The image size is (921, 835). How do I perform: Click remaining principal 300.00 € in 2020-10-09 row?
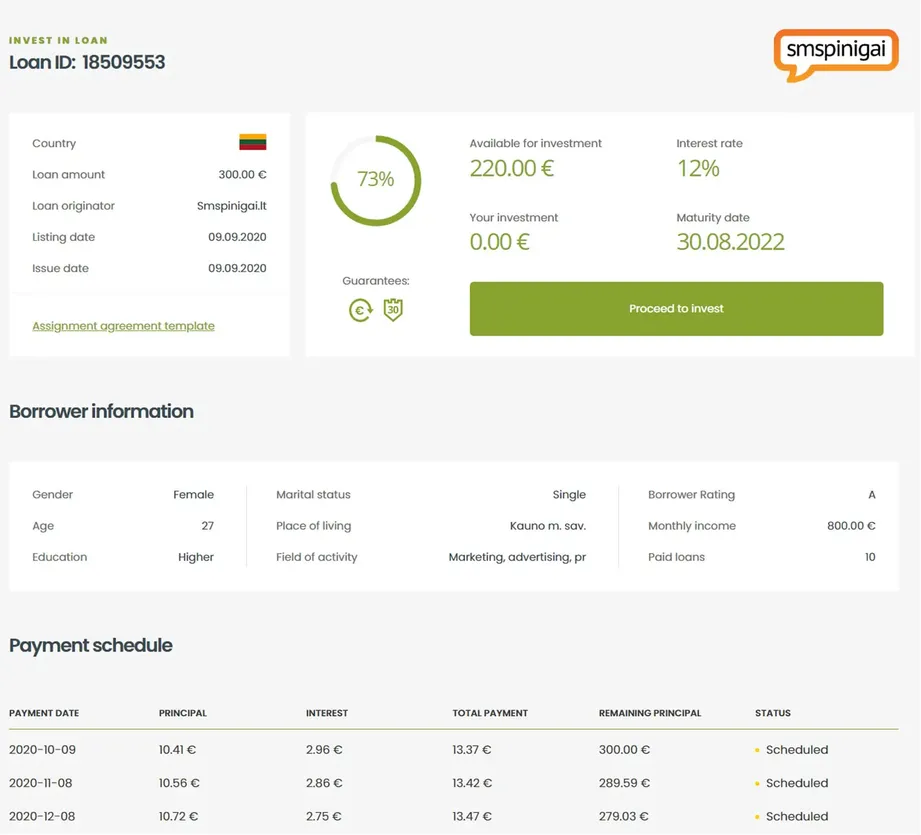tap(624, 750)
